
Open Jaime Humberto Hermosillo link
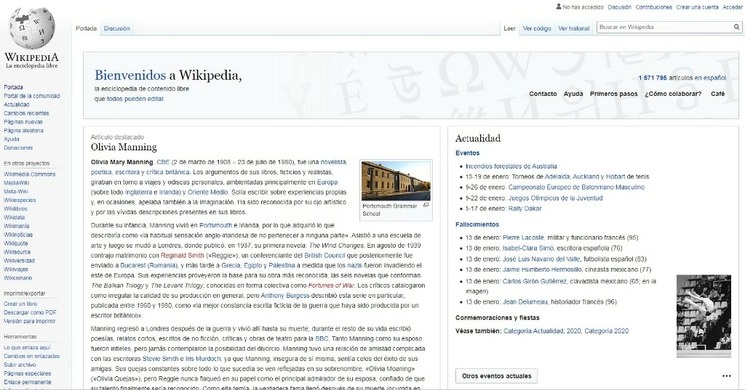click(x=543, y=269)
